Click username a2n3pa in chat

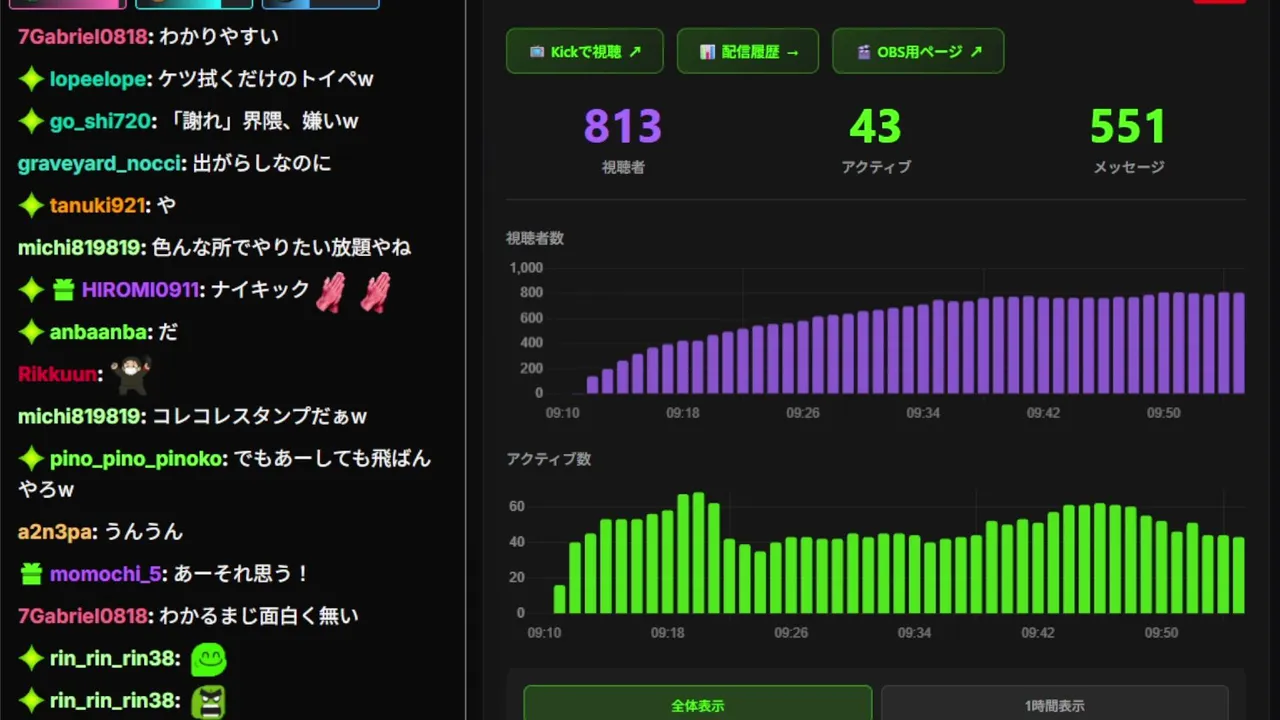click(x=56, y=532)
